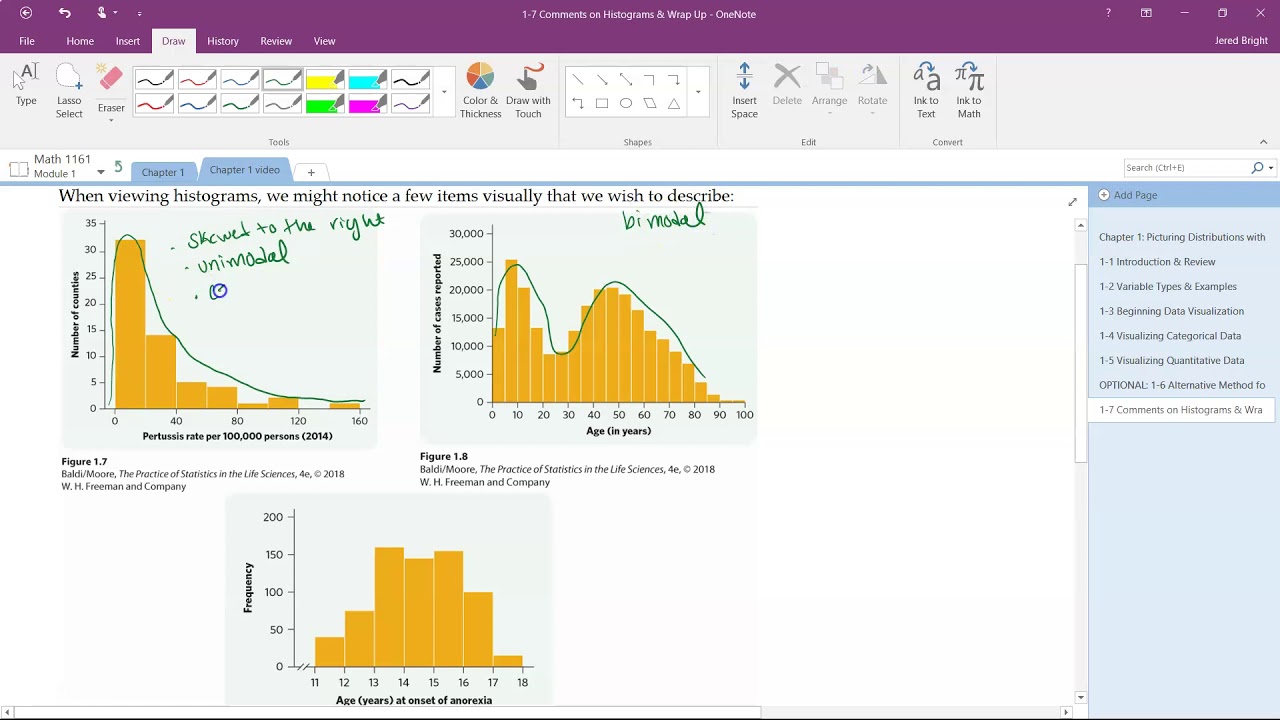The height and width of the screenshot is (720, 1280).
Task: Open Color & Thickness options
Action: 480,91
